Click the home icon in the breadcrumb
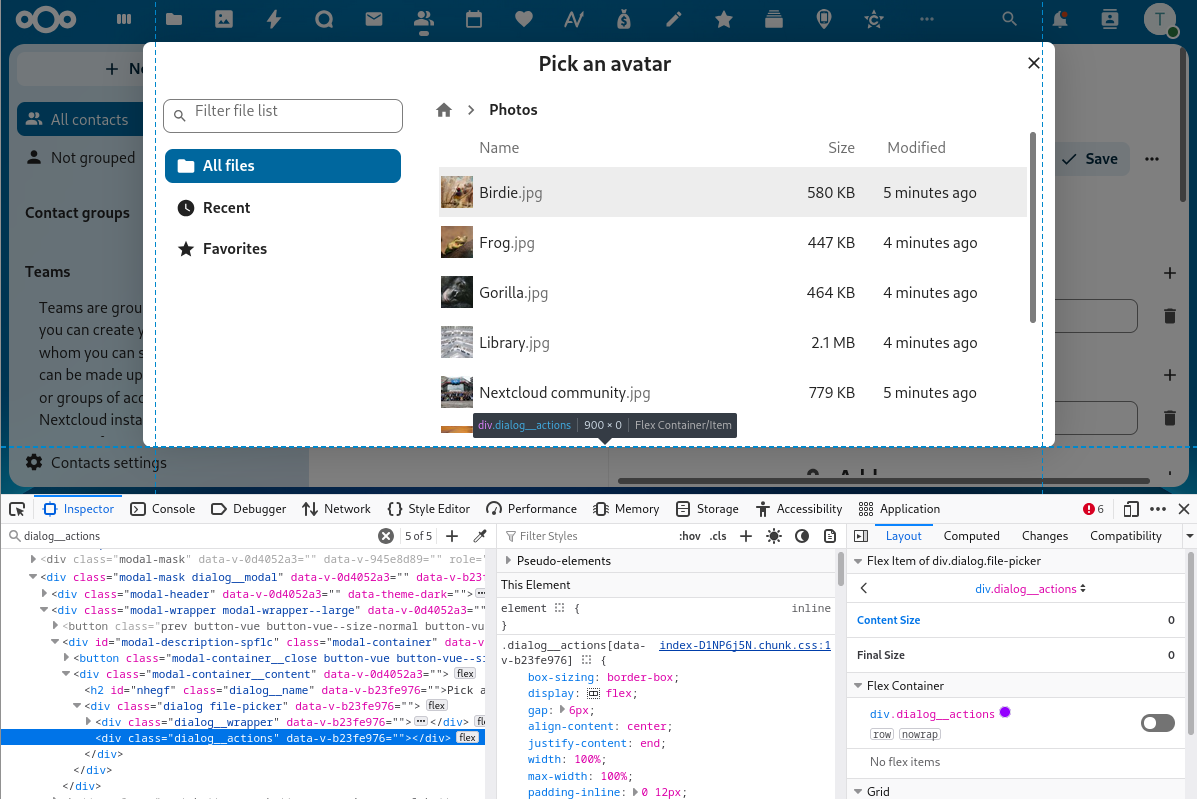 pos(444,110)
